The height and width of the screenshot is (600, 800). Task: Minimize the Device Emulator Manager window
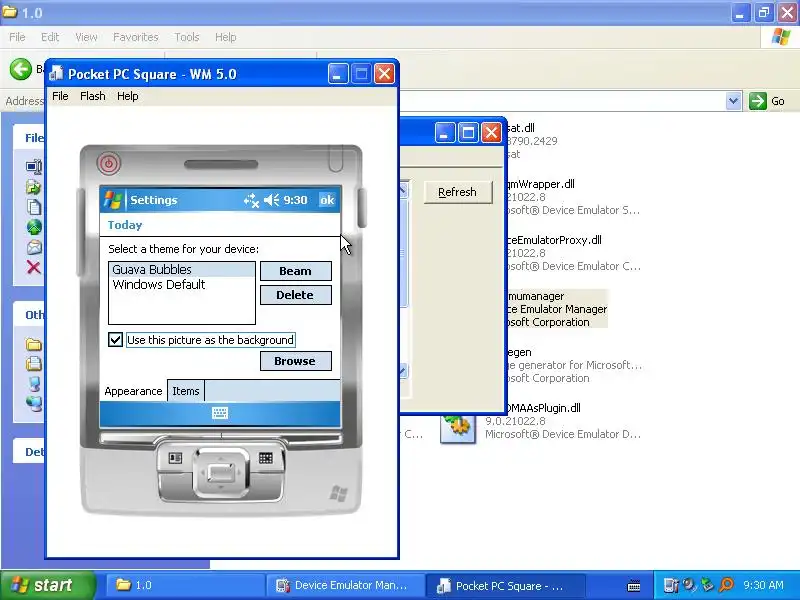[444, 133]
